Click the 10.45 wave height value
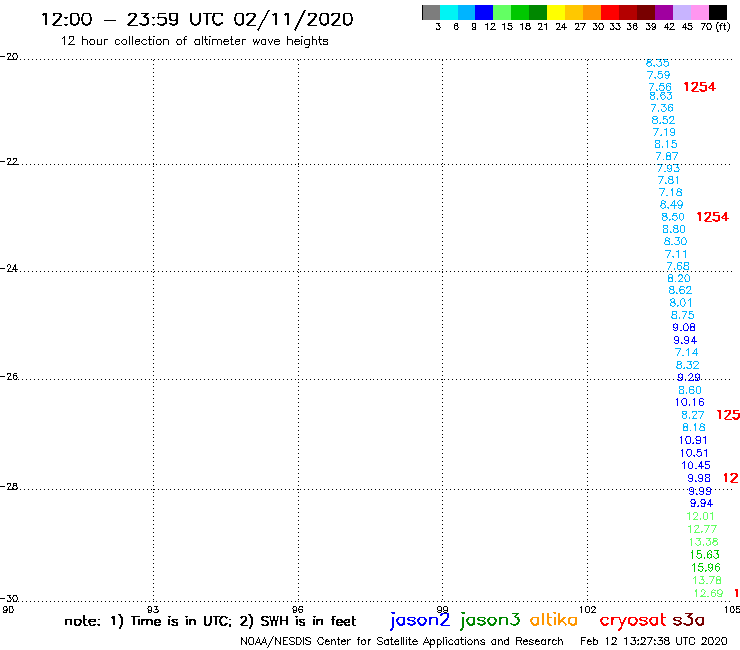 (x=696, y=465)
